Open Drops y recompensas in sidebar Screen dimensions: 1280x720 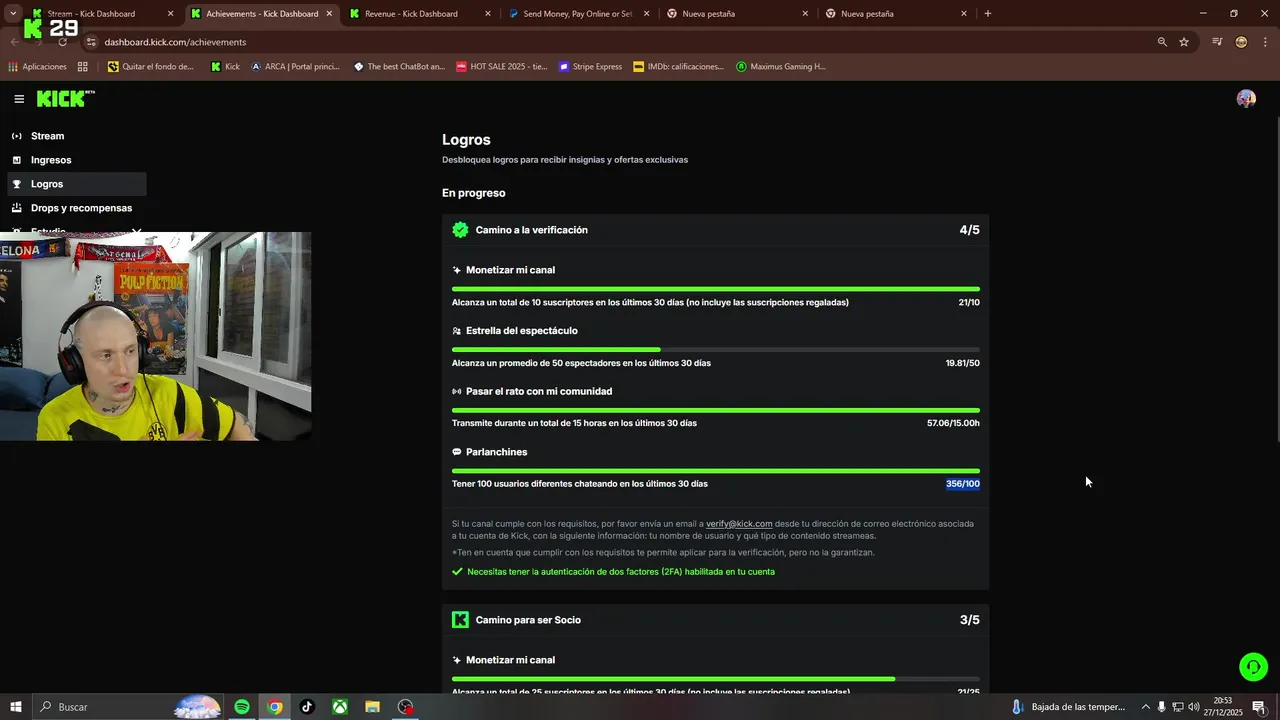pyautogui.click(x=77, y=208)
